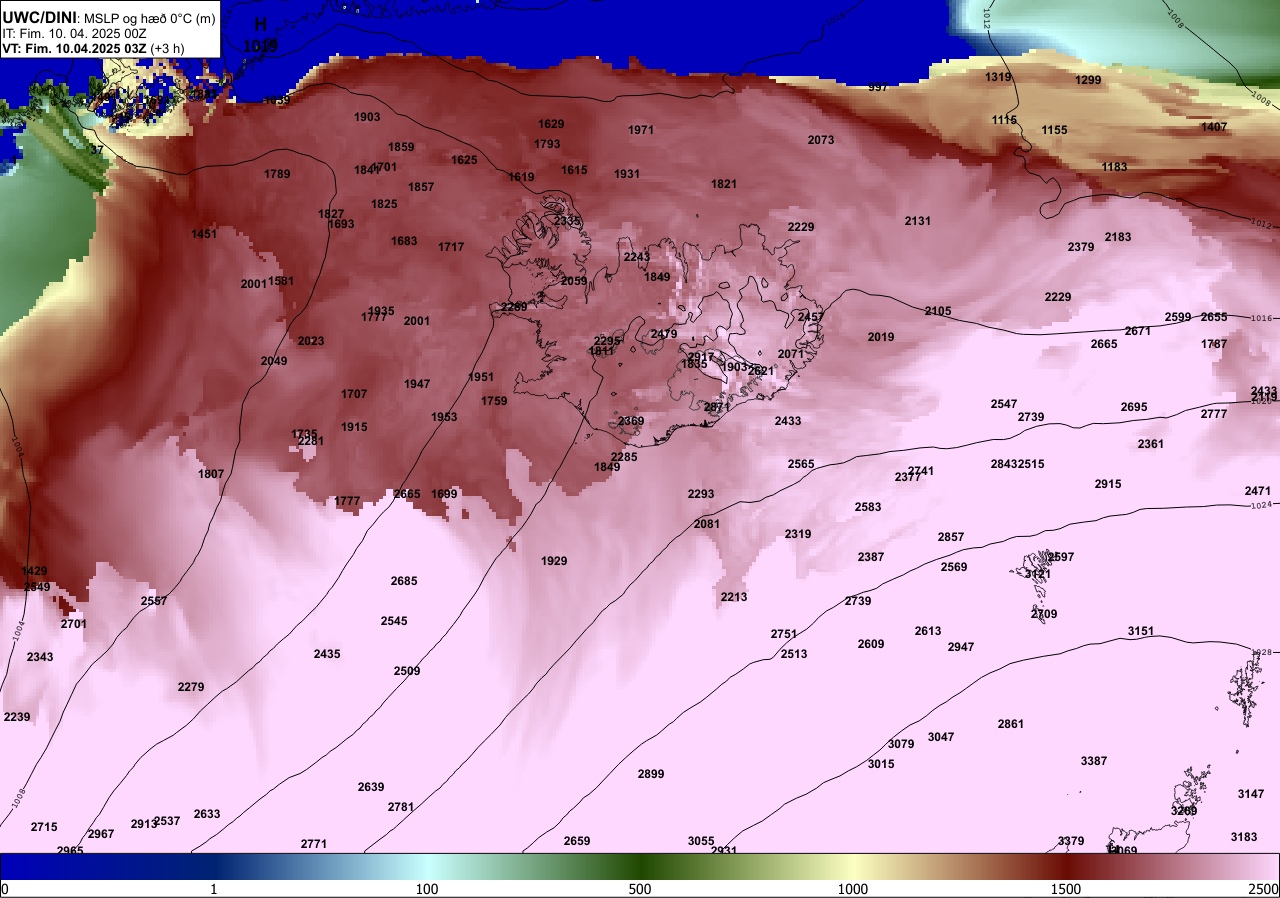Click the height value 2279
The image size is (1280, 898).
(191, 687)
